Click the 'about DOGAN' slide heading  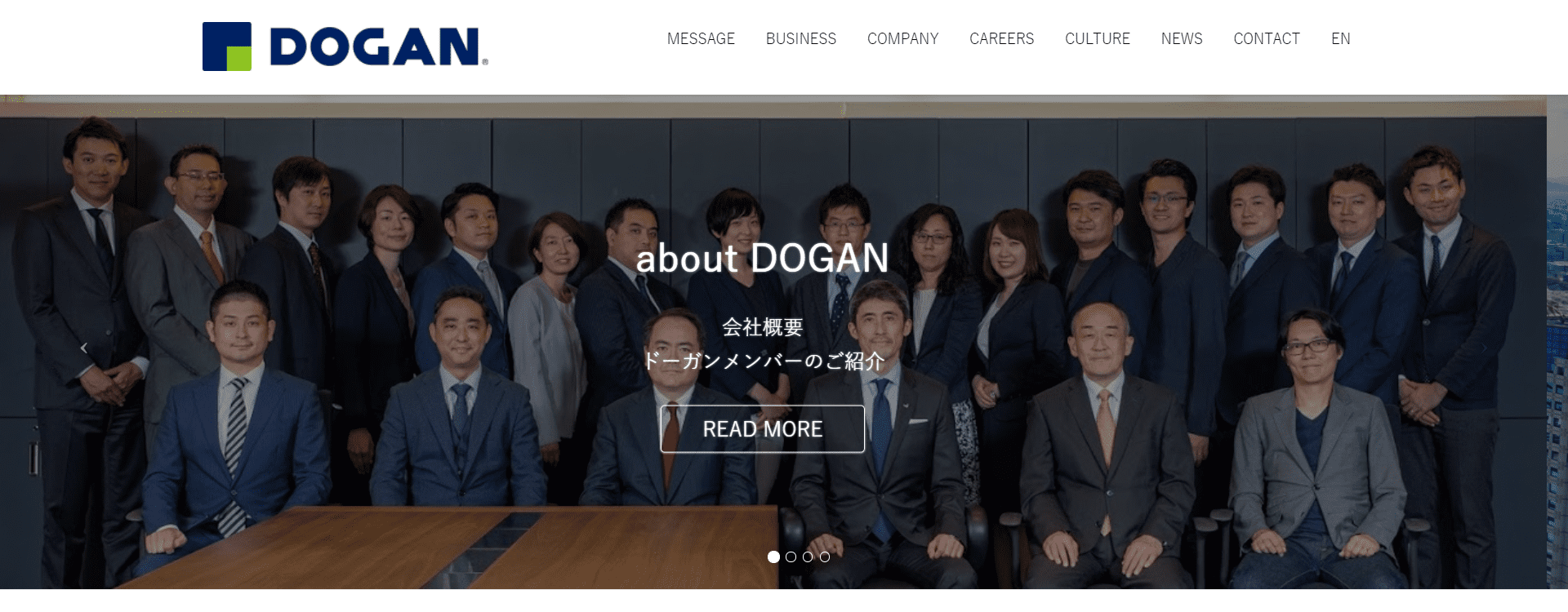coord(763,258)
